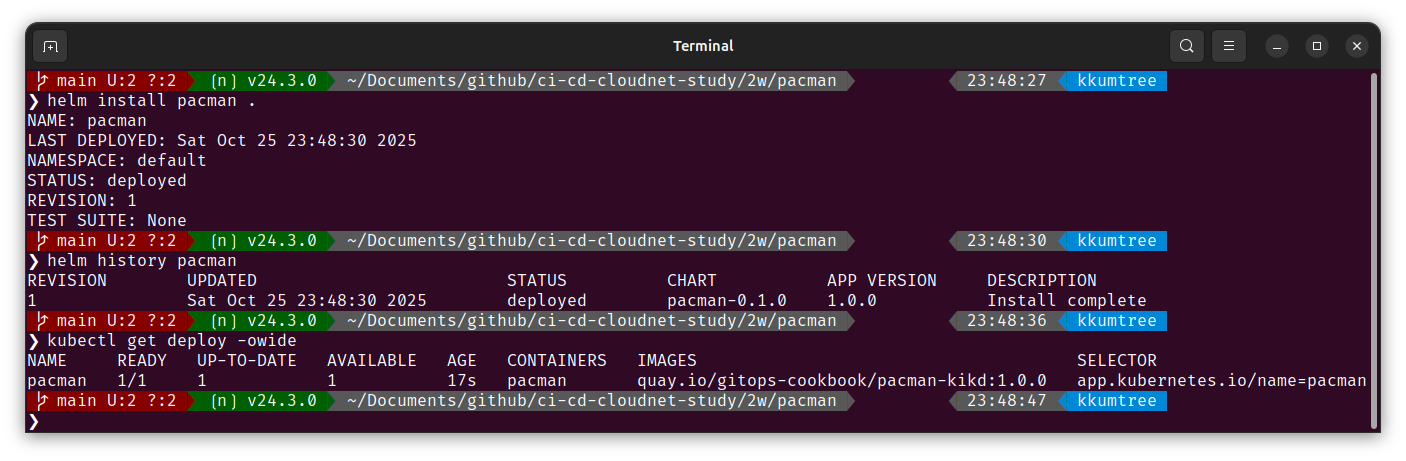The image size is (1406, 461).
Task: Click the git branch icon in top prompt
Action: (42, 81)
